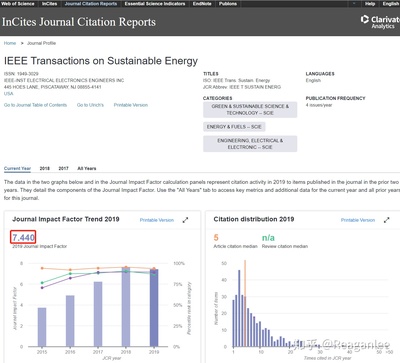Select Journal Citation Reports in top bar
The width and height of the screenshot is (400, 363).
pos(91,4)
